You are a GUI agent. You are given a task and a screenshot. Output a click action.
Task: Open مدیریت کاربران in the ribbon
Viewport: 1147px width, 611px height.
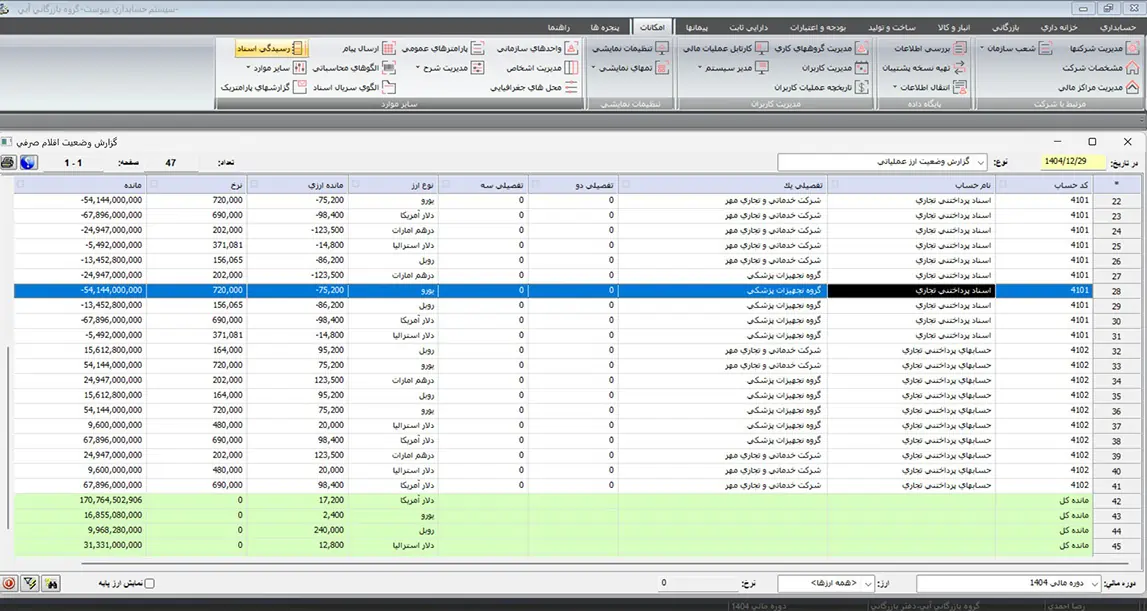click(x=826, y=68)
